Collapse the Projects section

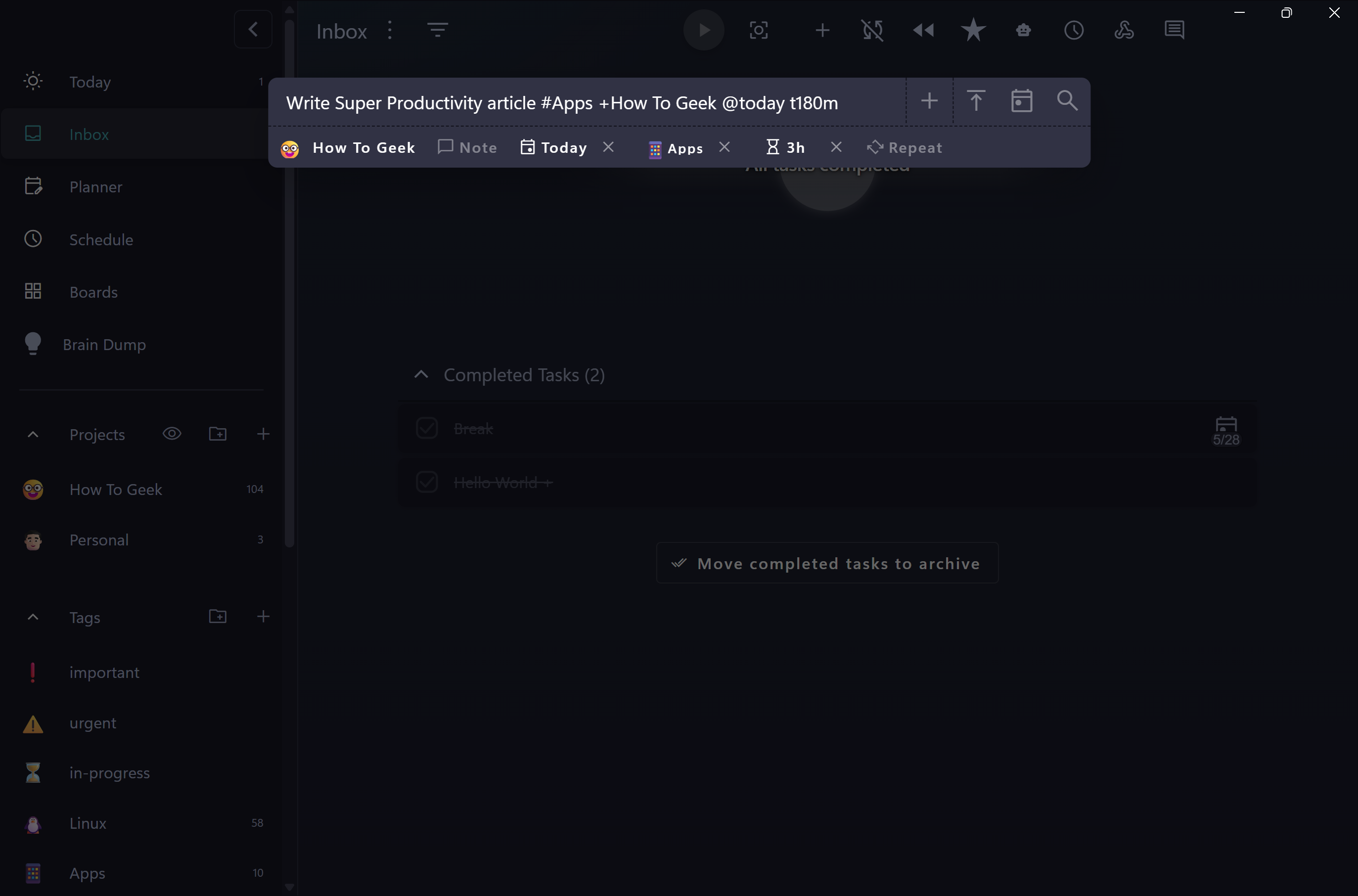tap(33, 435)
